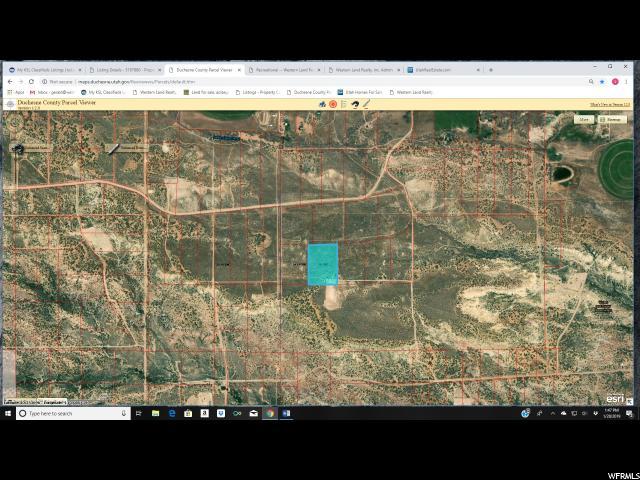Click the zoom magnifier icon in address bar
640x480 pixels.
(591, 82)
